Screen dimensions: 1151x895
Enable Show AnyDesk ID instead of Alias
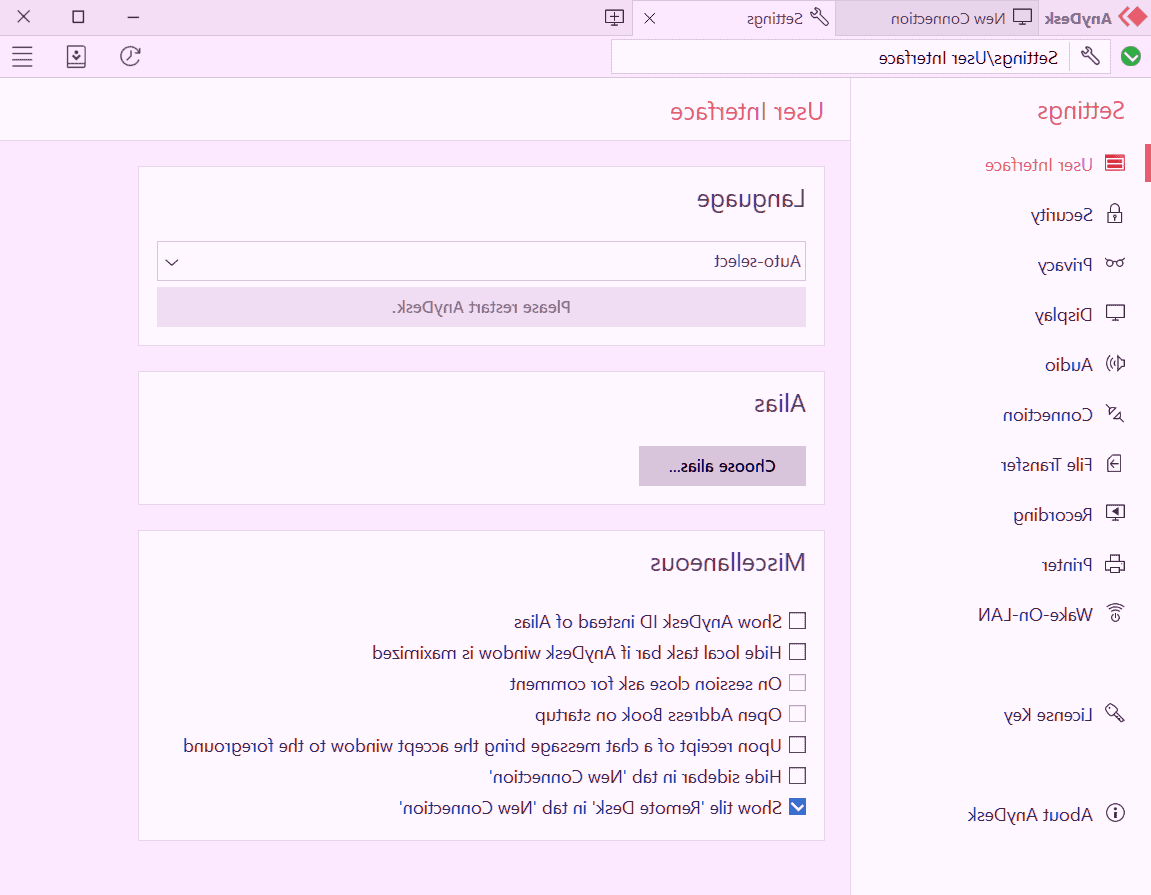pyautogui.click(x=797, y=621)
